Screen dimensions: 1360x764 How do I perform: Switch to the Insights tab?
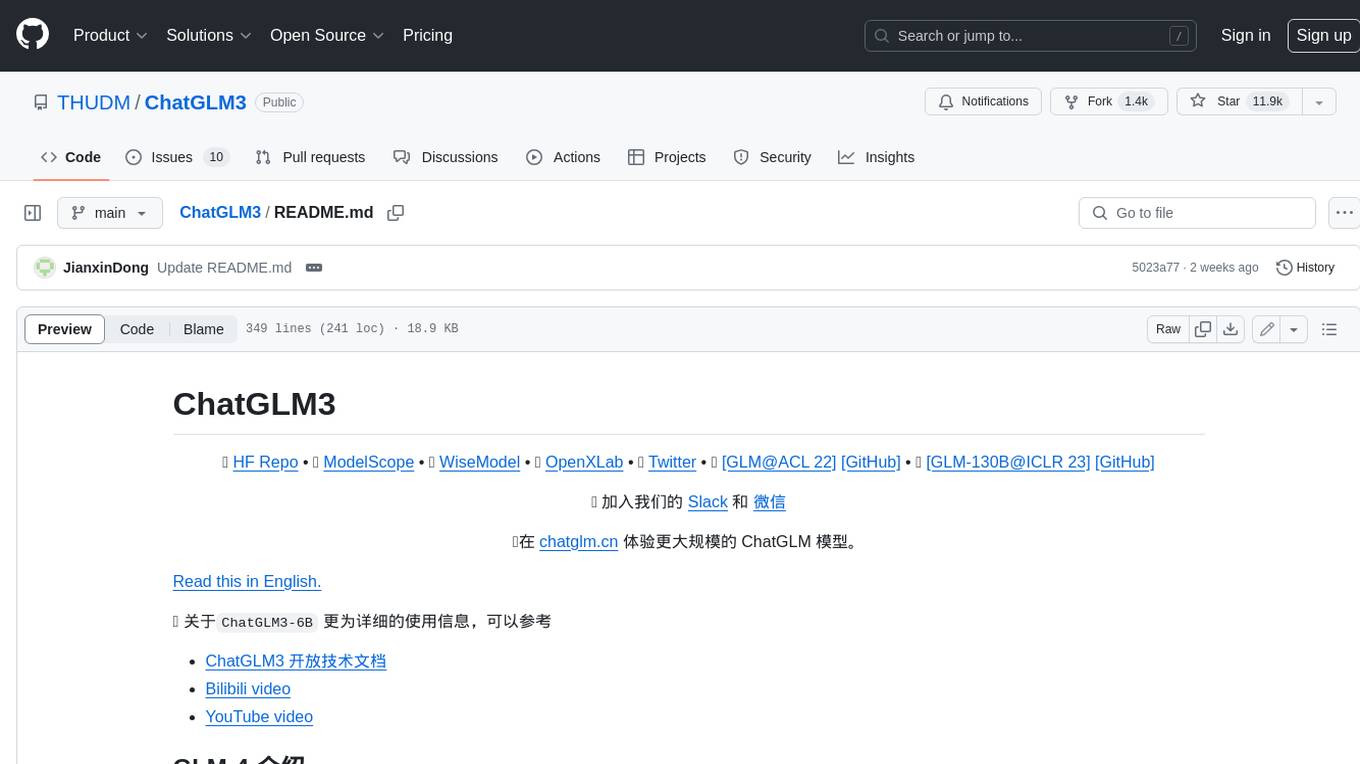pos(876,157)
